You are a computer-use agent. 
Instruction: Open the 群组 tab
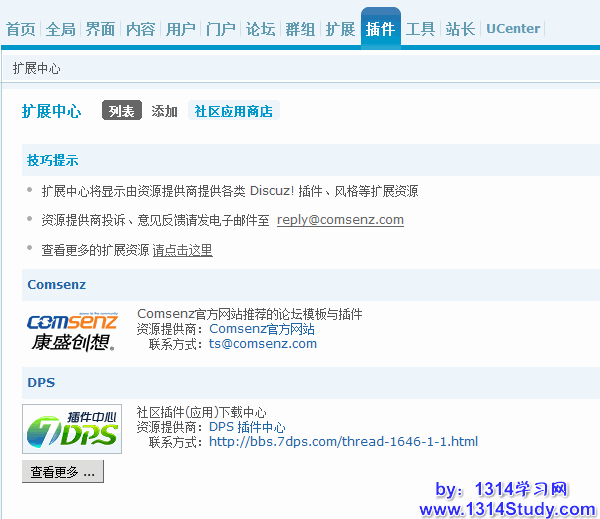click(300, 29)
